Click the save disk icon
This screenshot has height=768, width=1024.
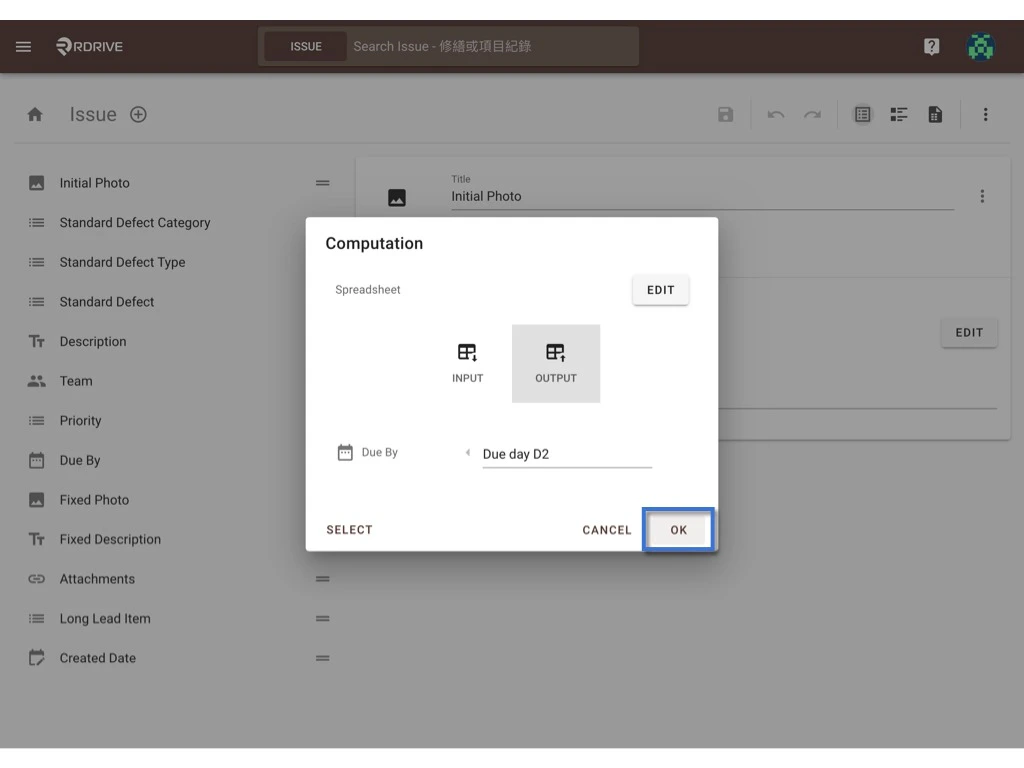(x=726, y=115)
